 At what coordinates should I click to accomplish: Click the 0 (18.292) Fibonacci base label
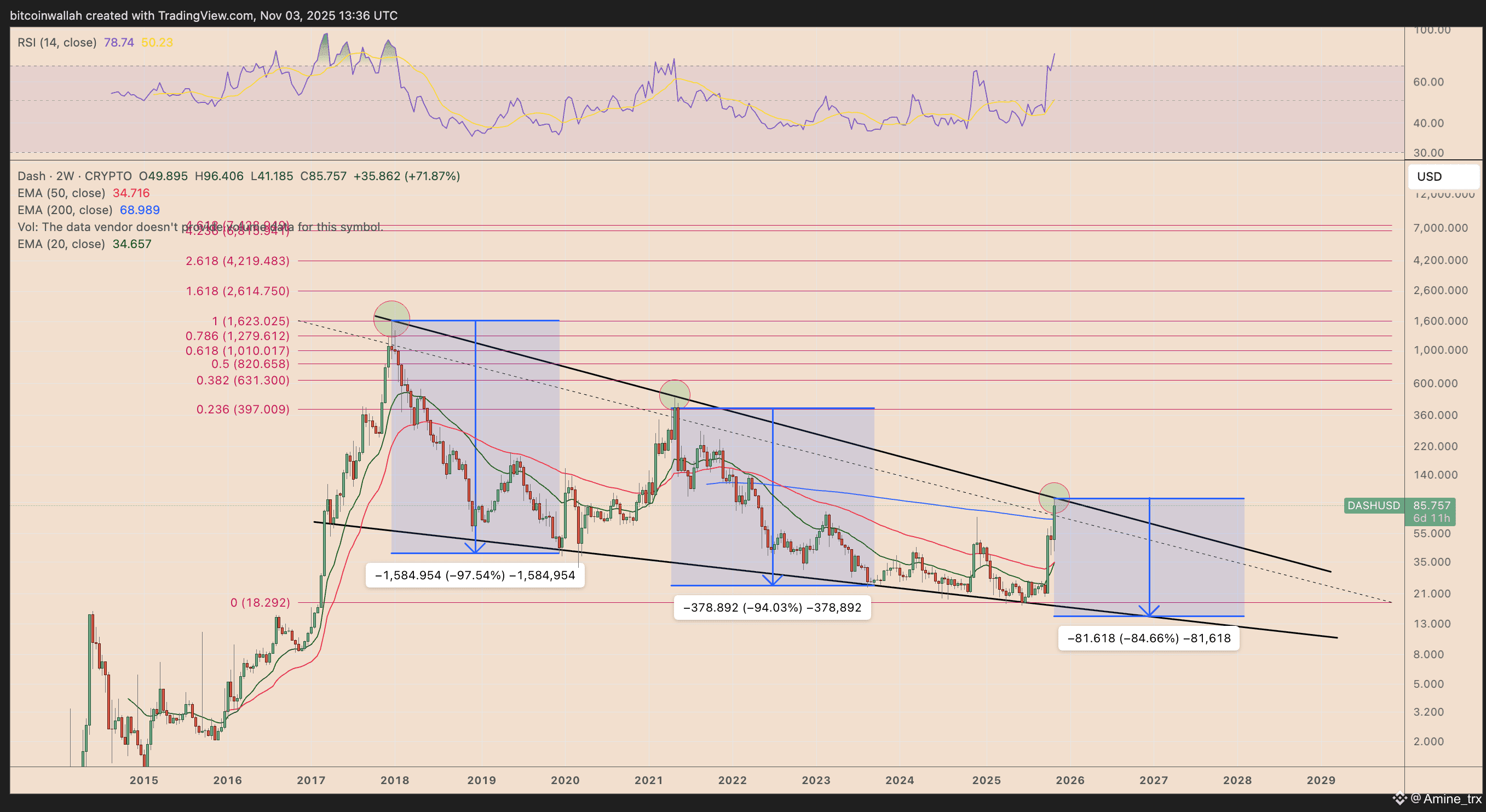pos(260,603)
